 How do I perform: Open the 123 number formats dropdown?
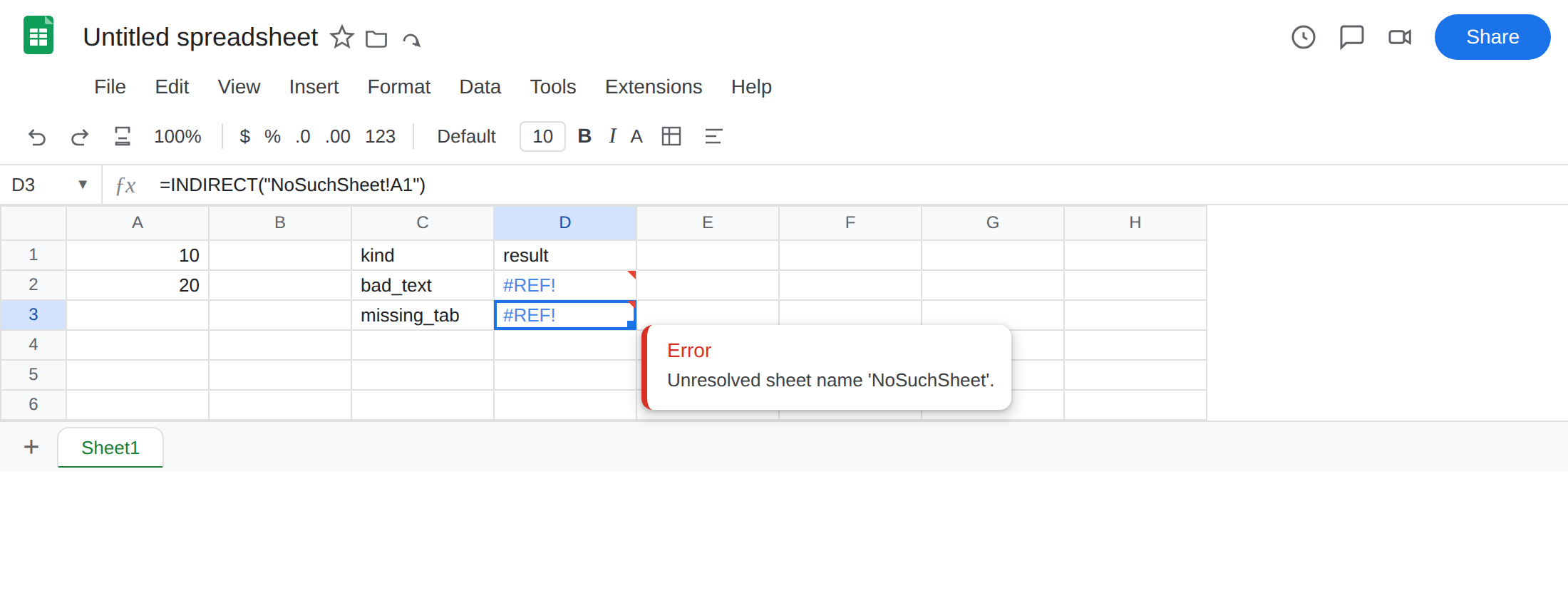click(380, 136)
